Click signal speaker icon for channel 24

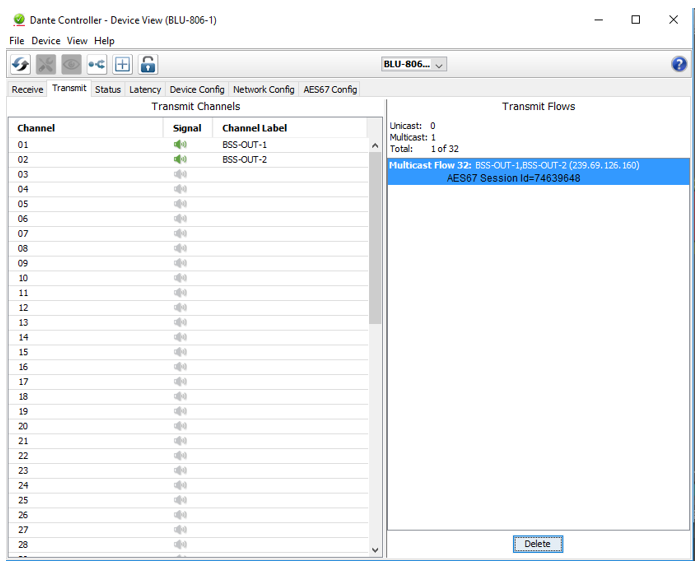[x=180, y=485]
